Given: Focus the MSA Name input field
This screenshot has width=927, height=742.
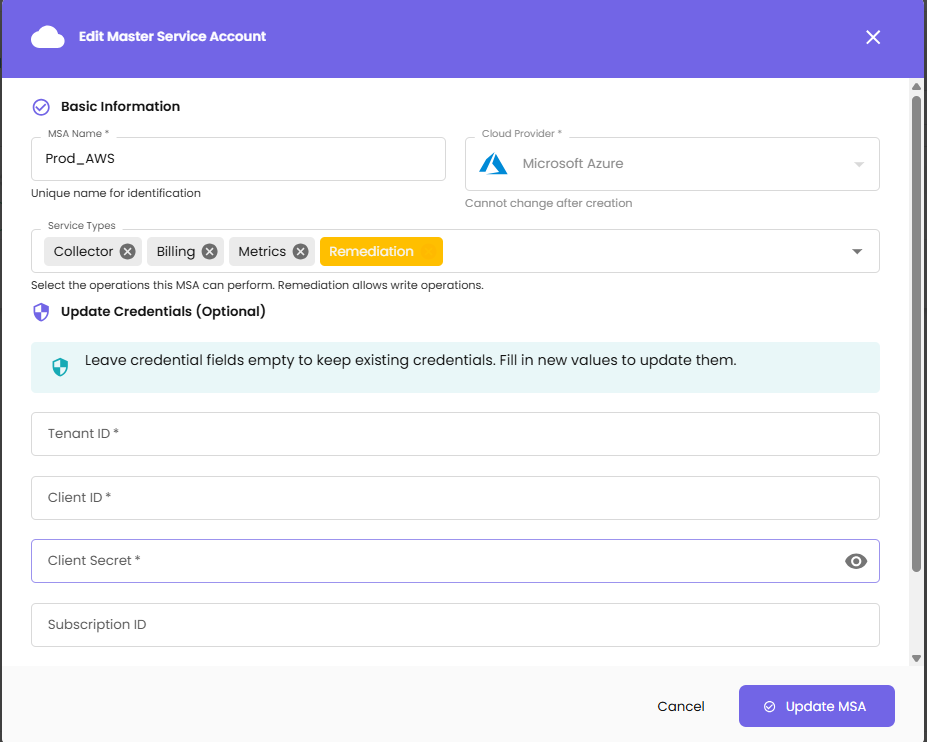Looking at the screenshot, I should [238, 159].
